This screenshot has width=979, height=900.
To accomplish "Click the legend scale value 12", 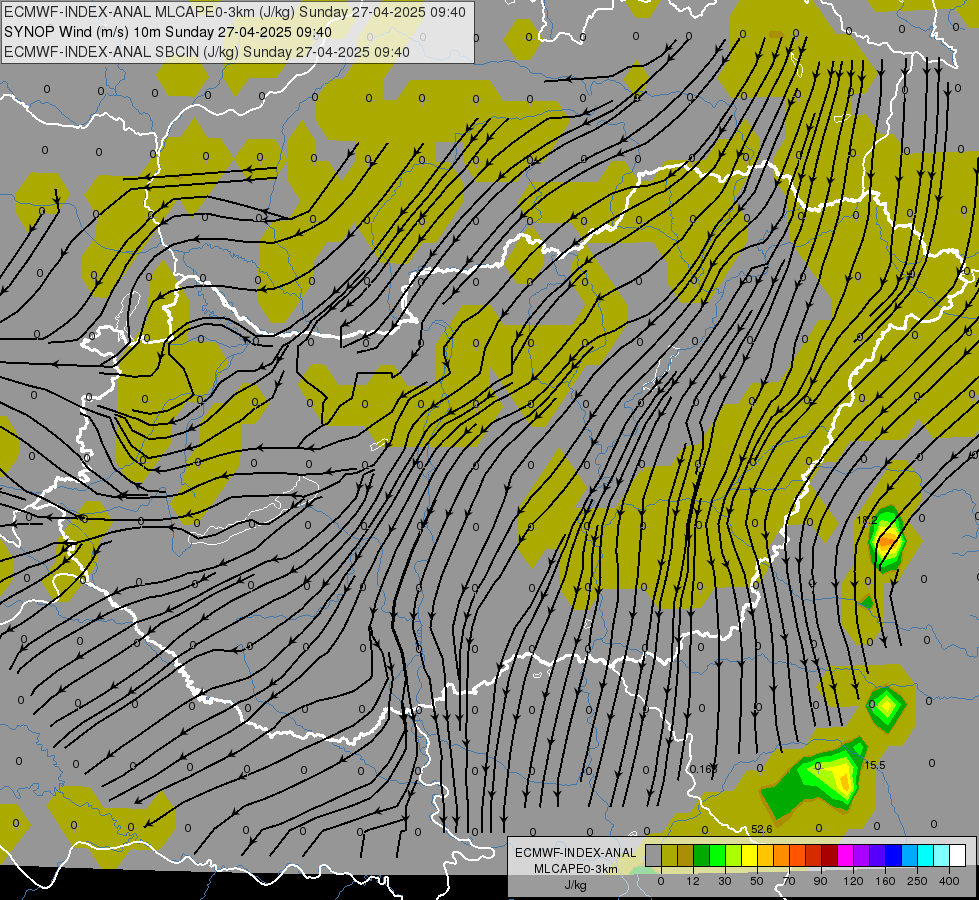I will (693, 881).
